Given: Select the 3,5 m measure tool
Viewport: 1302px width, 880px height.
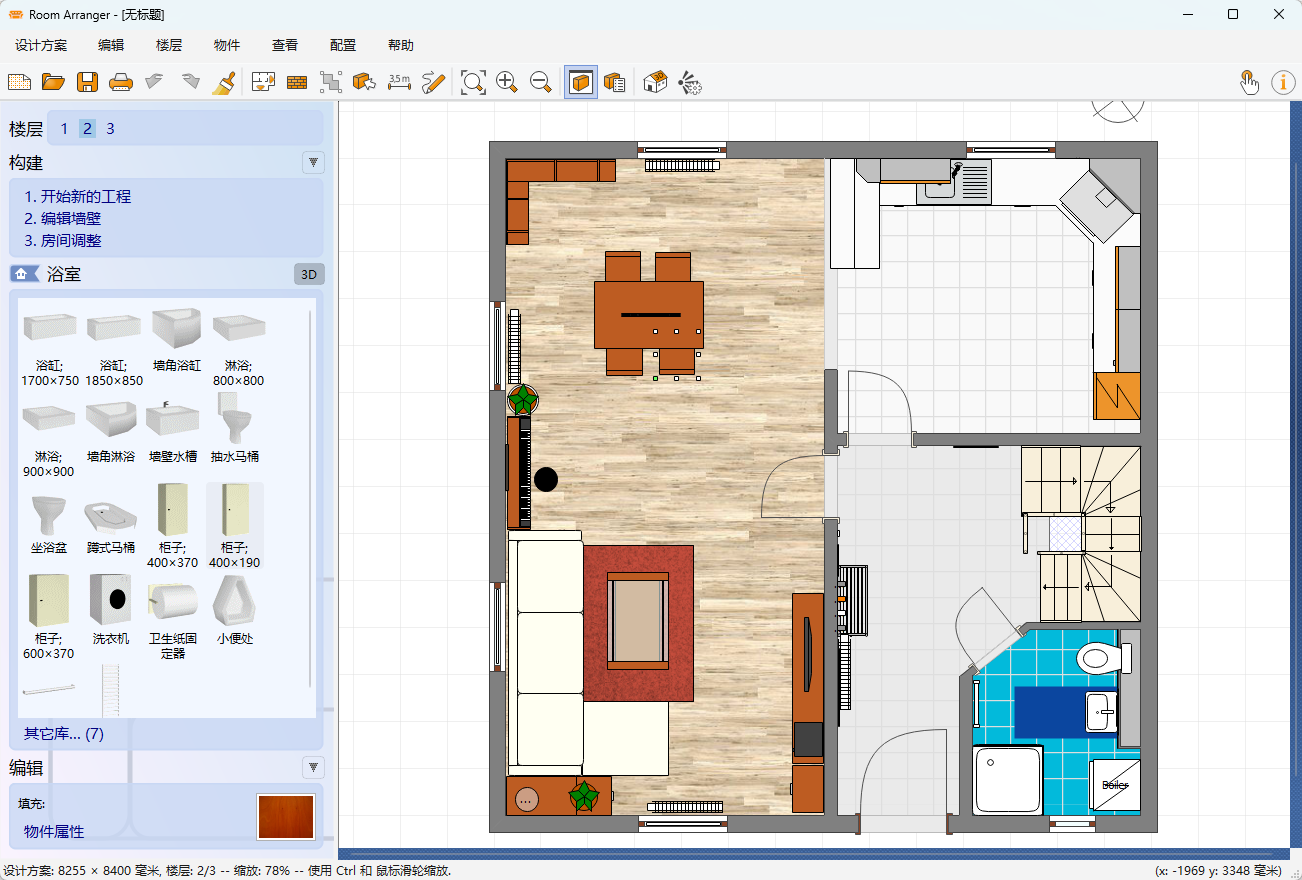Looking at the screenshot, I should [399, 82].
